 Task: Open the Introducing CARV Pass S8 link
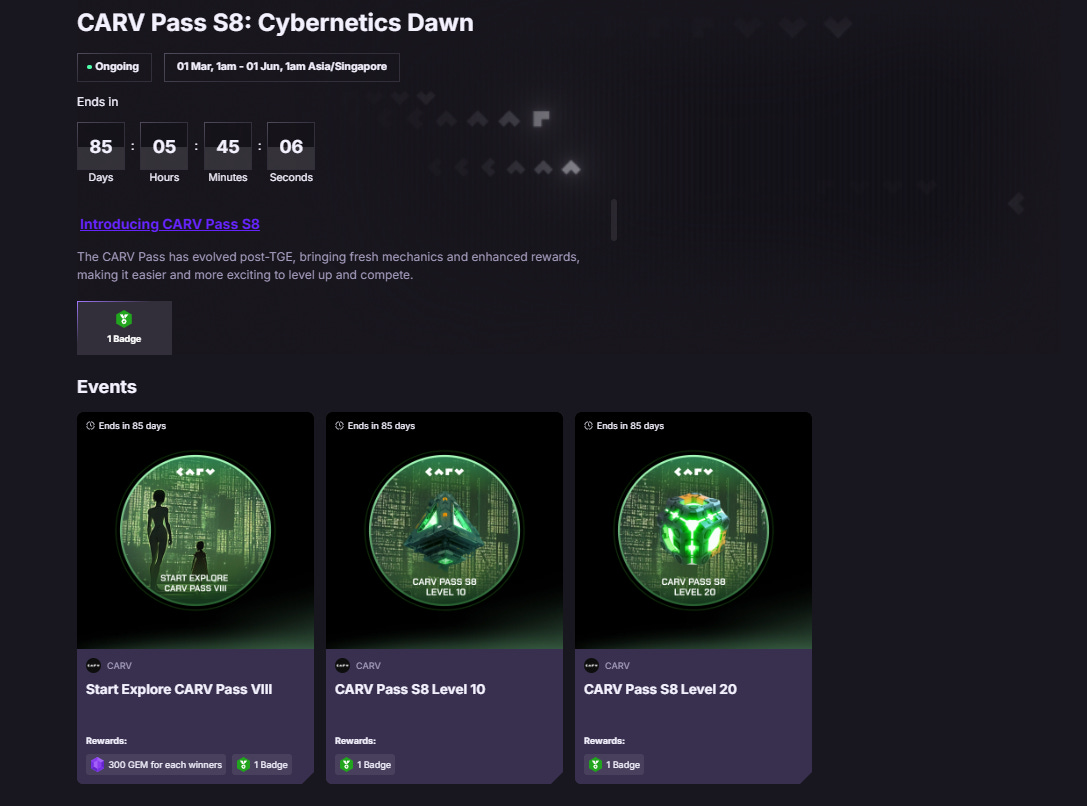pyautogui.click(x=170, y=224)
